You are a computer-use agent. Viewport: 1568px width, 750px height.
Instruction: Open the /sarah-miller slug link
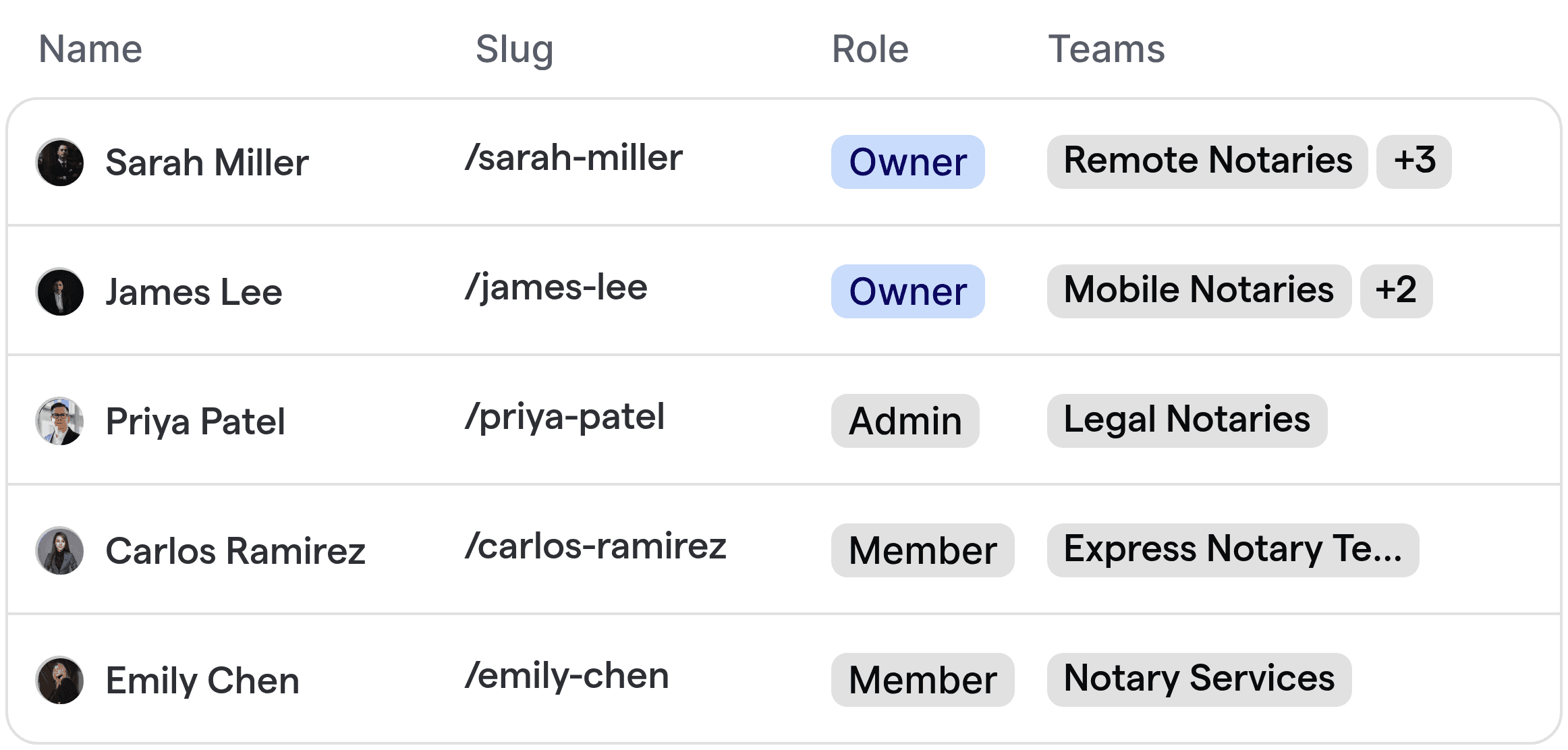(576, 157)
